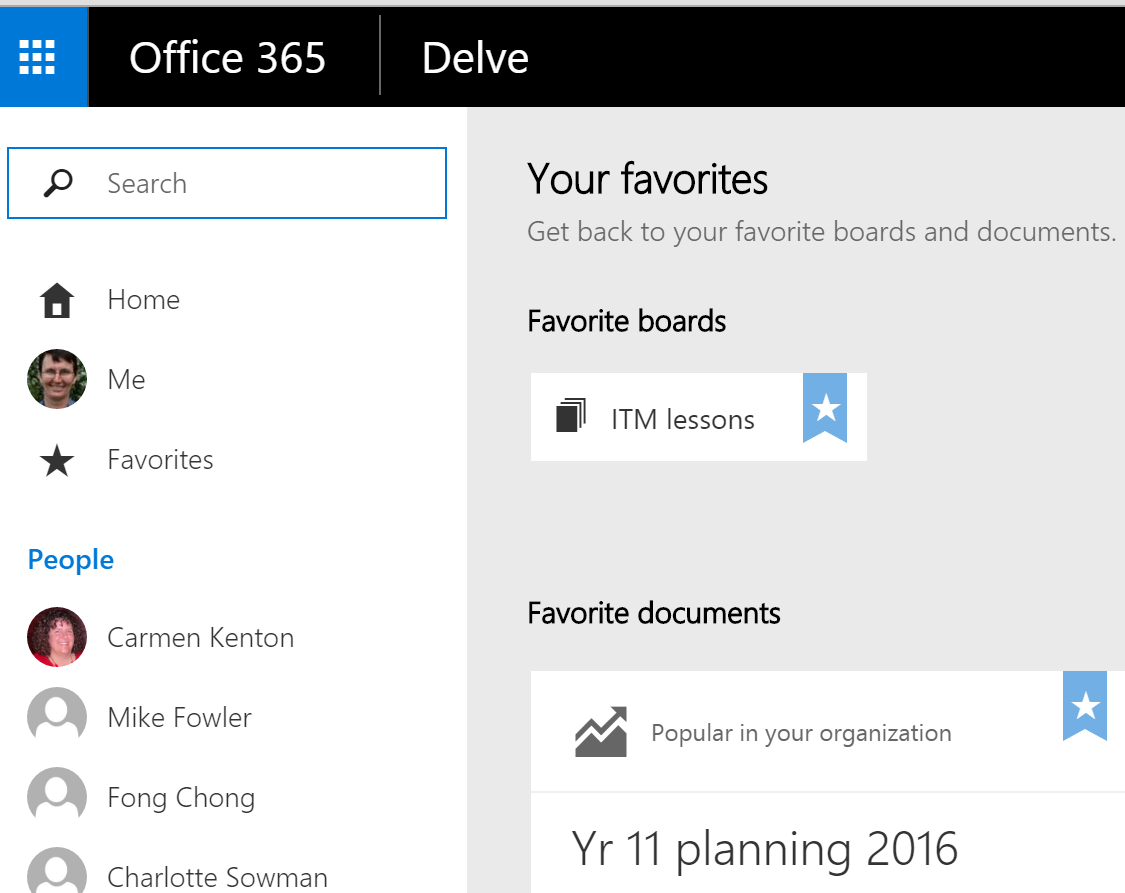Screen dimensions: 1125x893
Task: Click Mike Fowler's placeholder avatar icon
Action: (57, 716)
